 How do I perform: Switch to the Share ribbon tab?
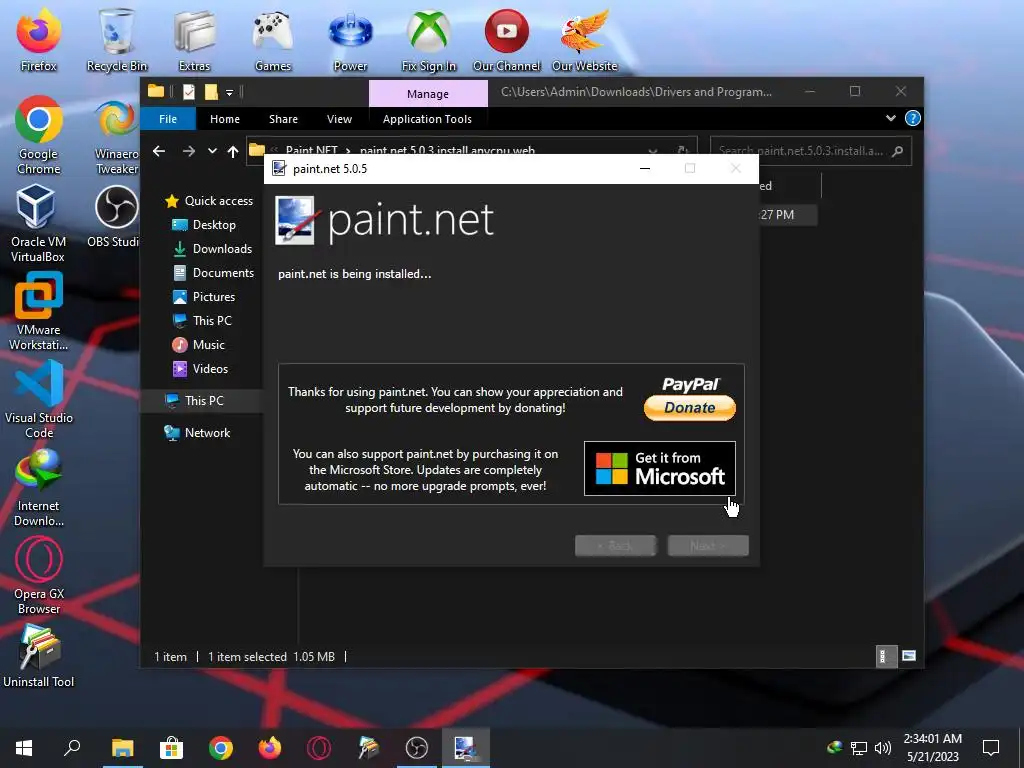pyautogui.click(x=283, y=119)
